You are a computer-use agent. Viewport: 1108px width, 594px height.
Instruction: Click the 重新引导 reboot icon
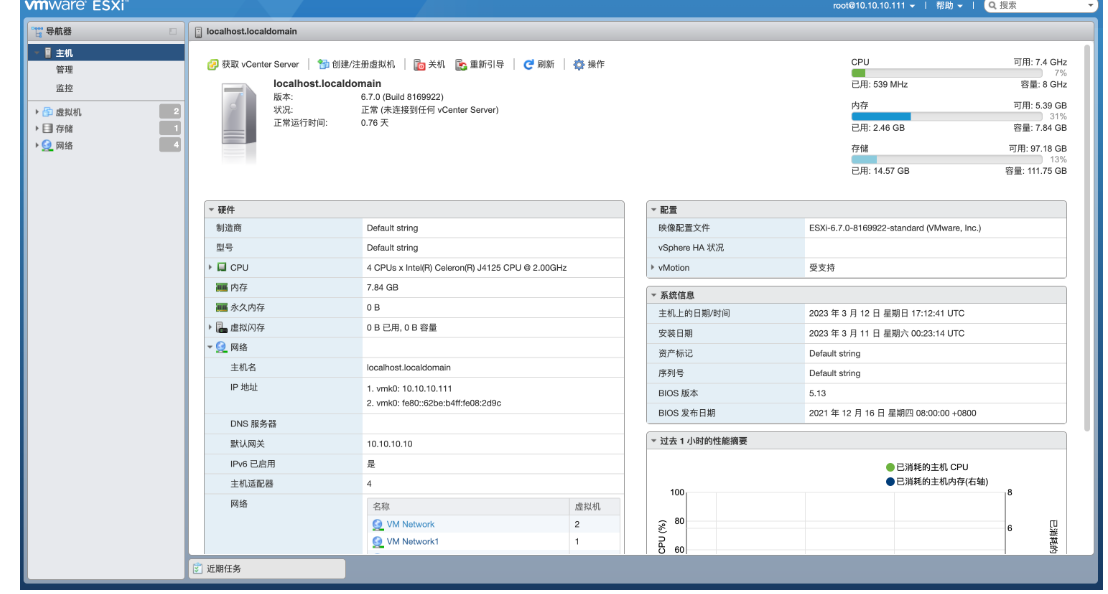pyautogui.click(x=461, y=64)
